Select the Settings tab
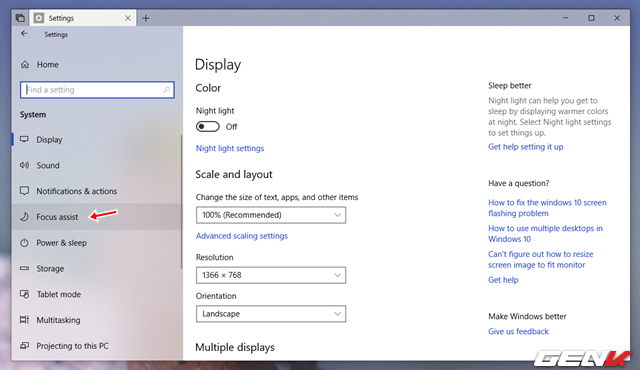 [x=83, y=18]
